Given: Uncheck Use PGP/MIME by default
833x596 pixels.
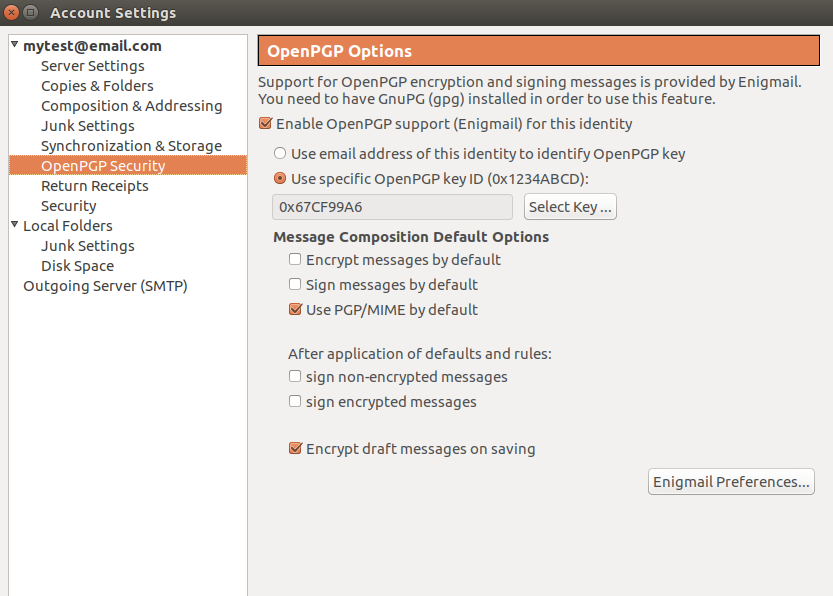Looking at the screenshot, I should [x=295, y=309].
